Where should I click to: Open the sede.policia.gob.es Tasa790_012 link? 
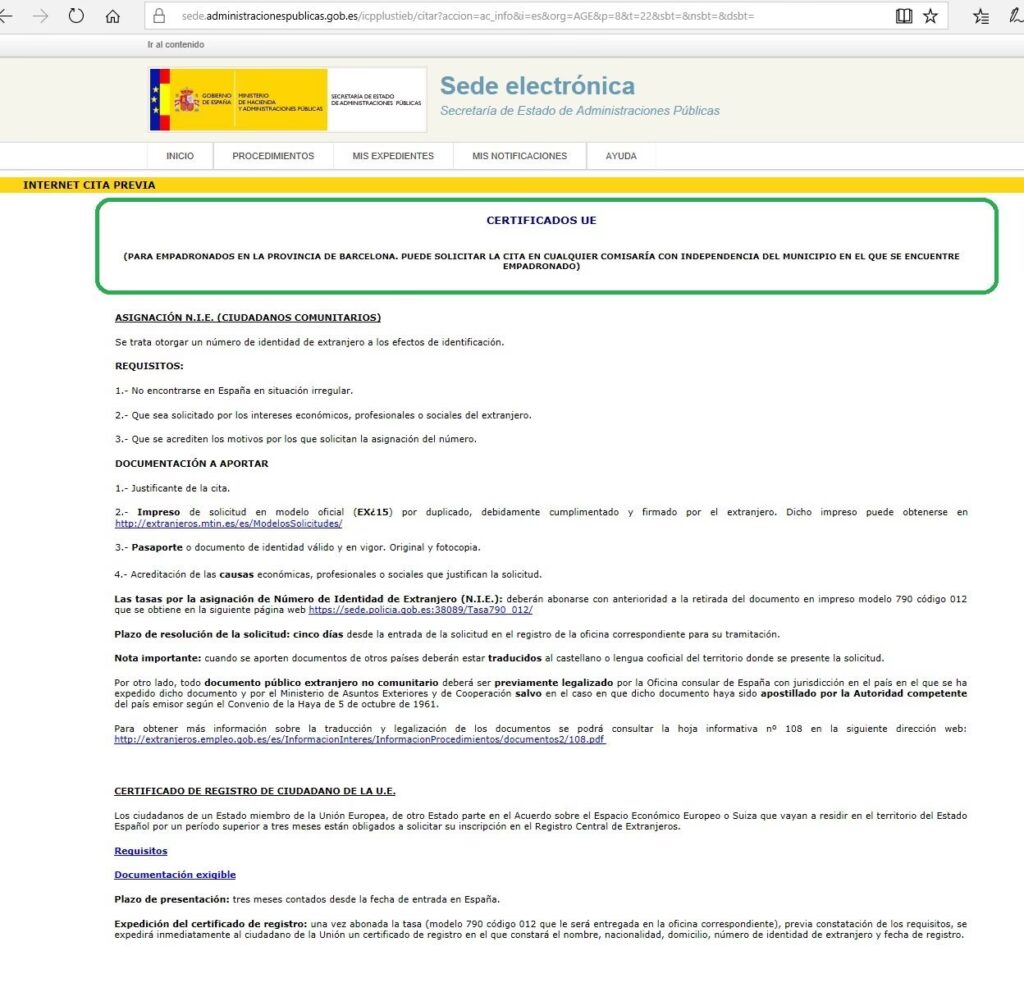tap(420, 610)
